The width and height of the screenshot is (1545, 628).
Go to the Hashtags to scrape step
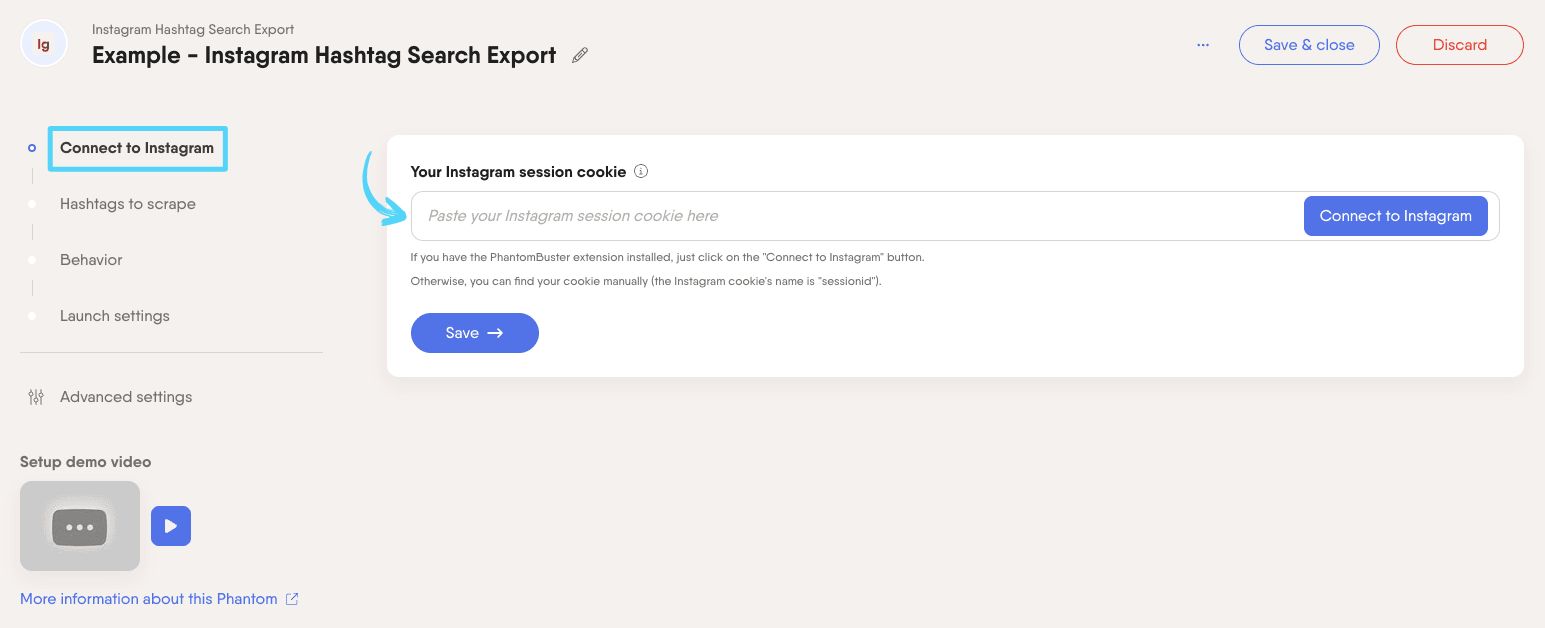[x=128, y=204]
